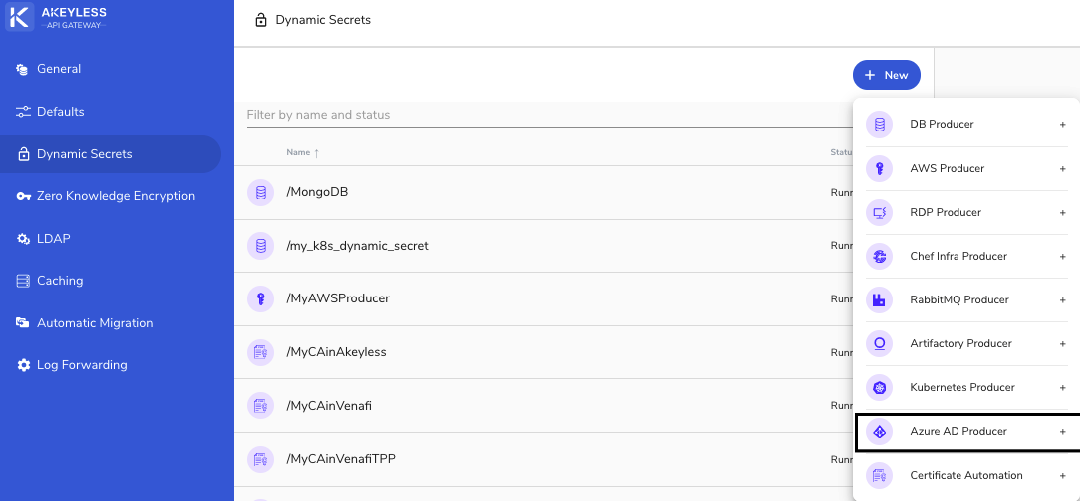Viewport: 1080px width, 501px height.
Task: Click the plus sign beside RDP Producer
Action: (1063, 213)
